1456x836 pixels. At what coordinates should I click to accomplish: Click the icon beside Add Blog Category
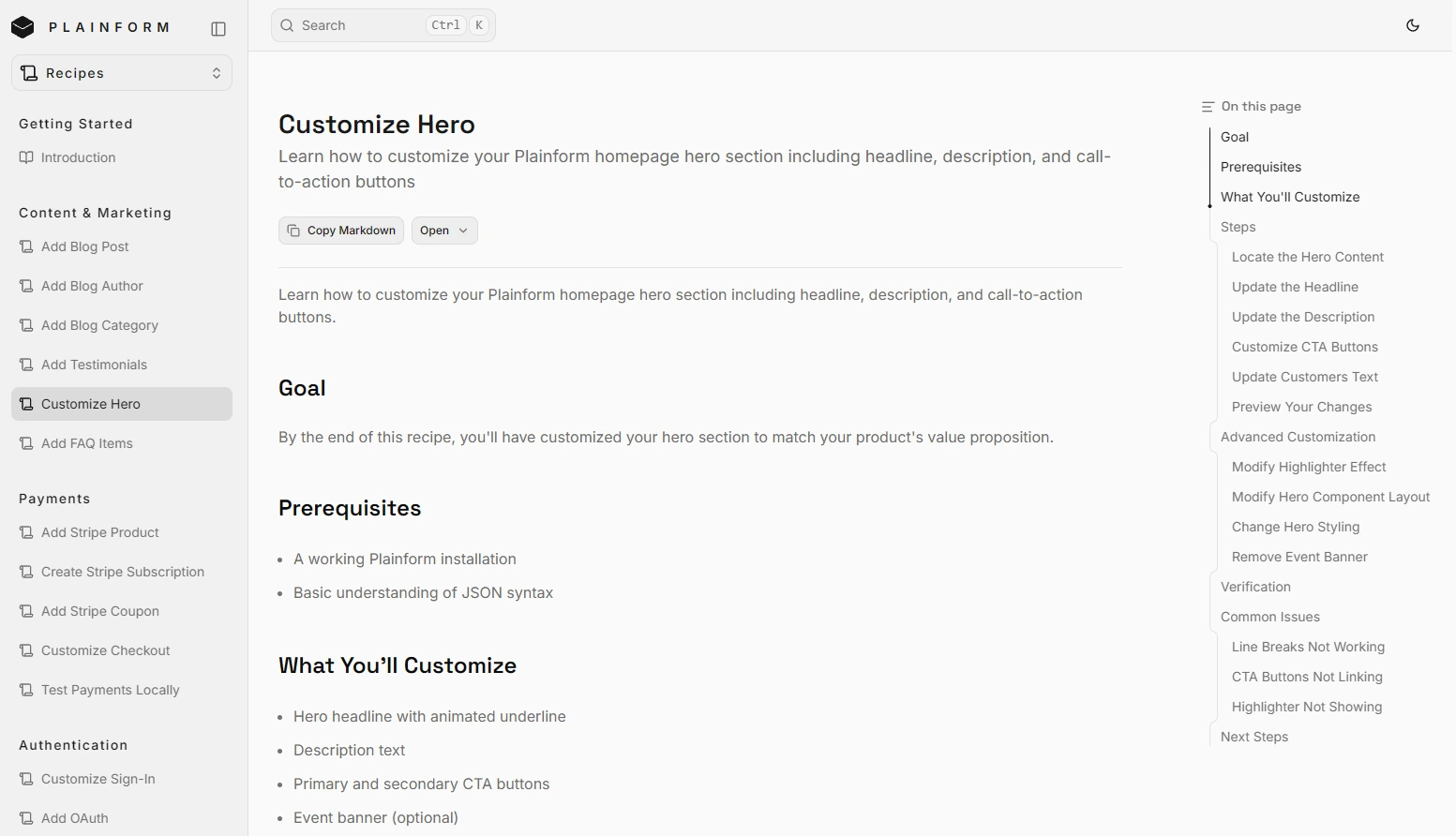(x=26, y=325)
